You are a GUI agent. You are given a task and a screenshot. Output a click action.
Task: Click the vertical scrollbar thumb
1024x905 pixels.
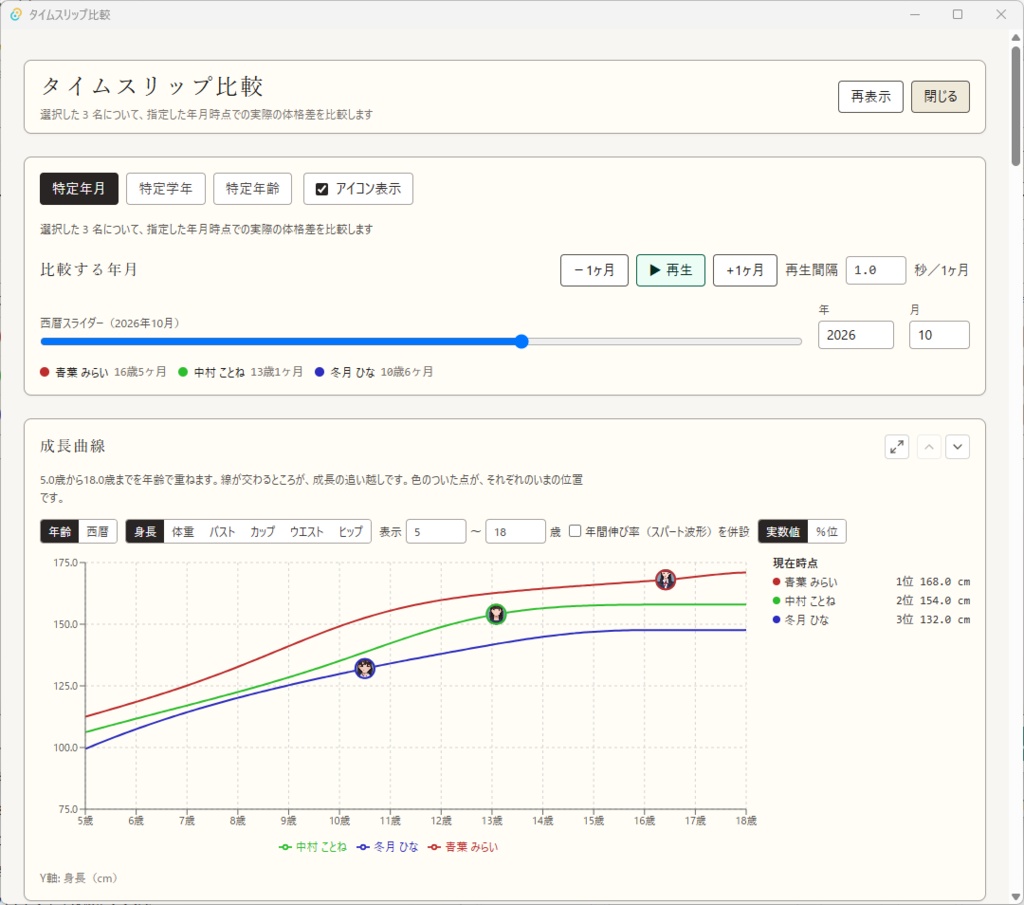coord(1016,104)
